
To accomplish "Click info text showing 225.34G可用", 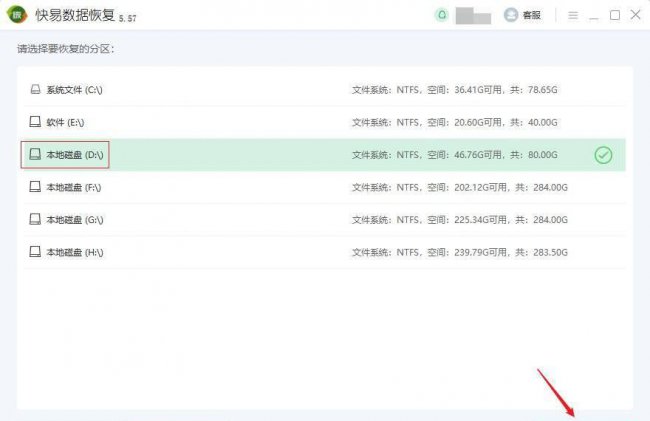I will pyautogui.click(x=460, y=220).
